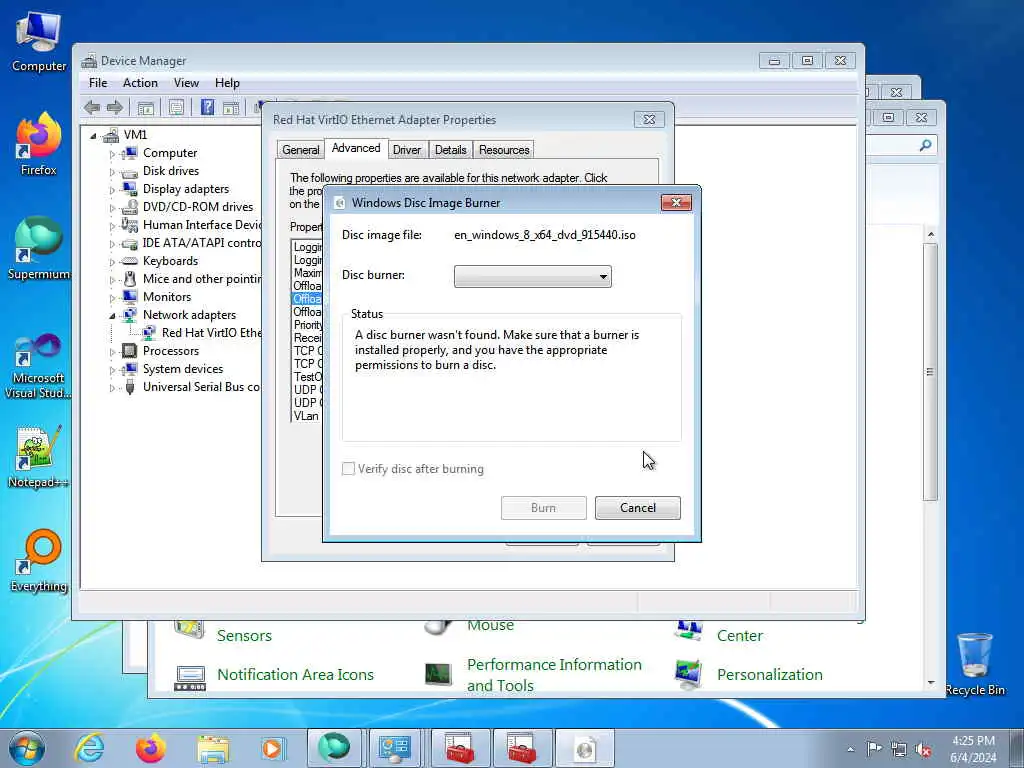This screenshot has width=1024, height=768.
Task: Select the Mice and other pointing devices icon
Action: click(x=129, y=279)
